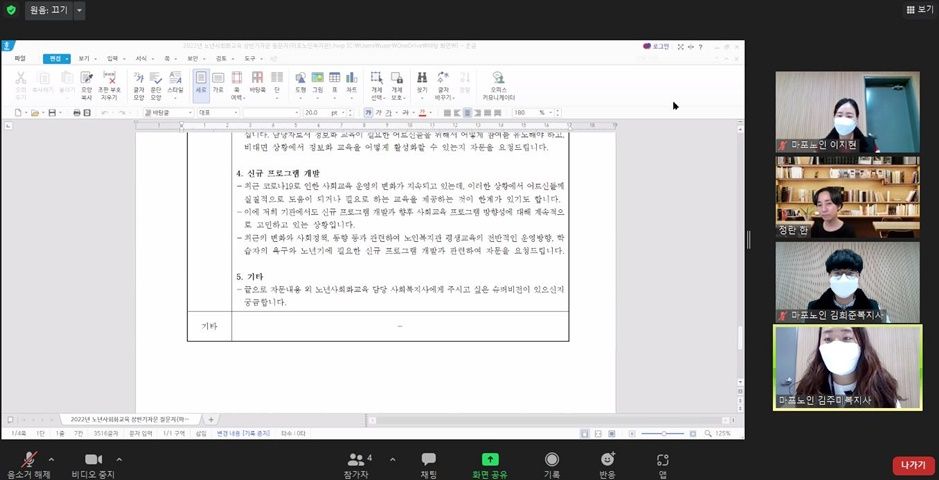
Task: Select 가로 landscape page orientation
Action: pos(219,81)
